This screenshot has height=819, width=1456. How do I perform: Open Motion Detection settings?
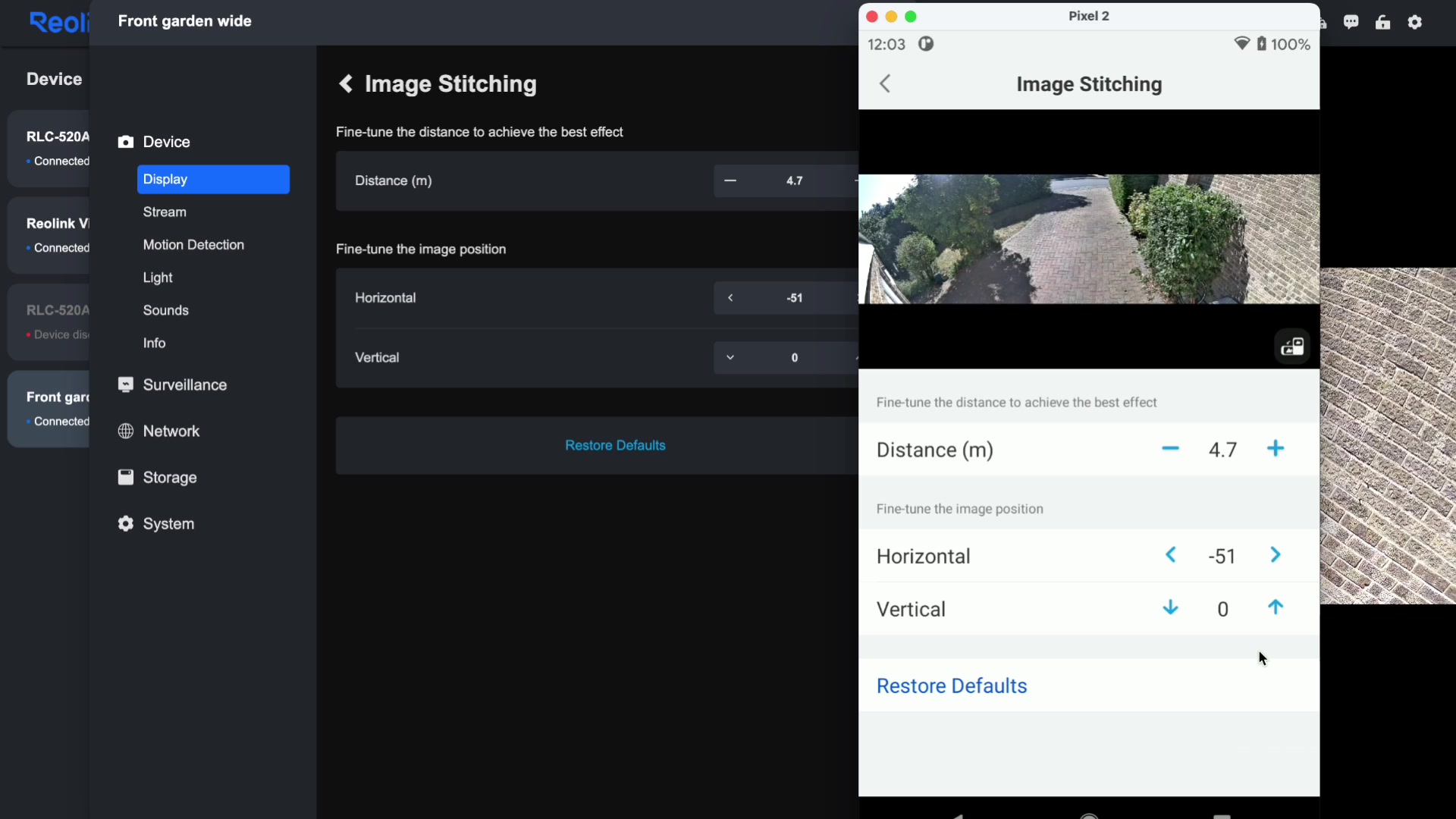coord(193,245)
